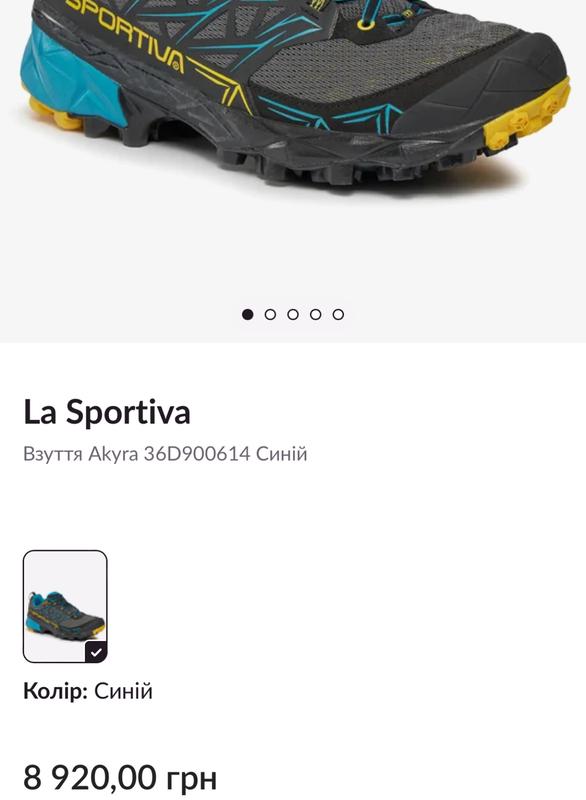This screenshot has height=800, width=586.
Task: Switch to the fourth carousel image dot
Action: [315, 314]
